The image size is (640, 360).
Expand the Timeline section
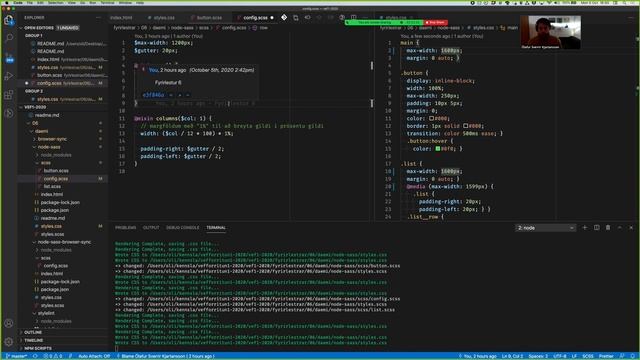pos(33,340)
